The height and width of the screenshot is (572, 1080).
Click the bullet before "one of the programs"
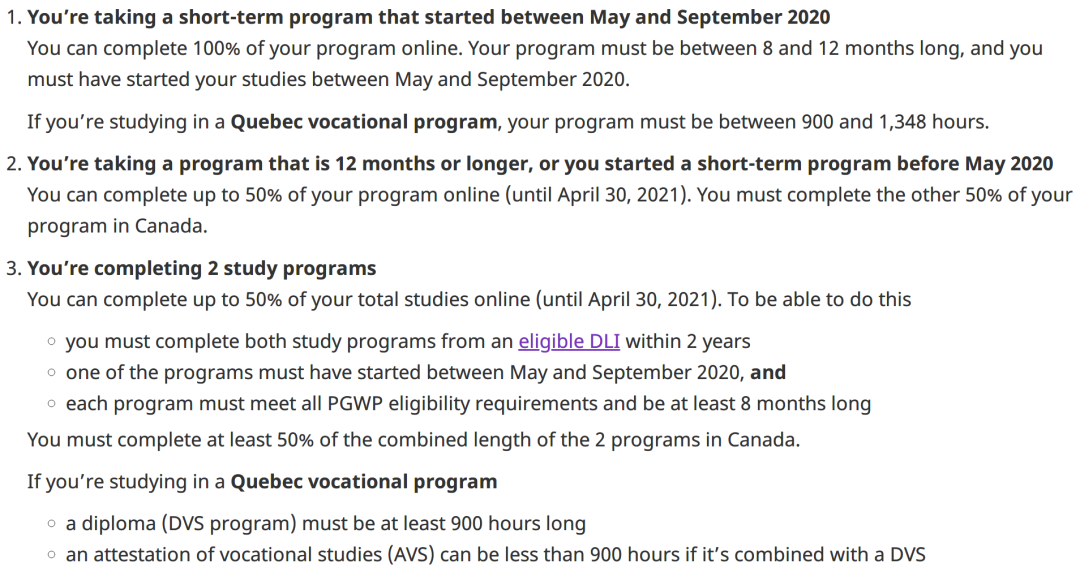(x=51, y=373)
